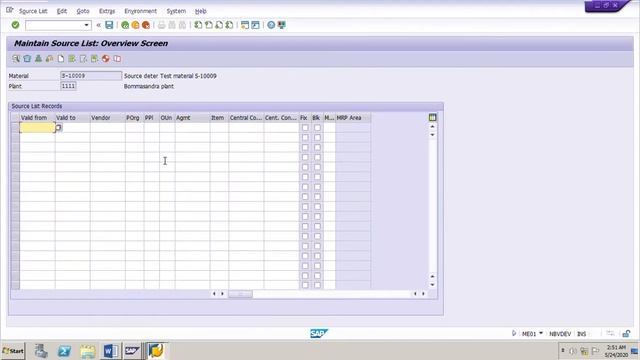Click the yellow Exit icon

135,25
